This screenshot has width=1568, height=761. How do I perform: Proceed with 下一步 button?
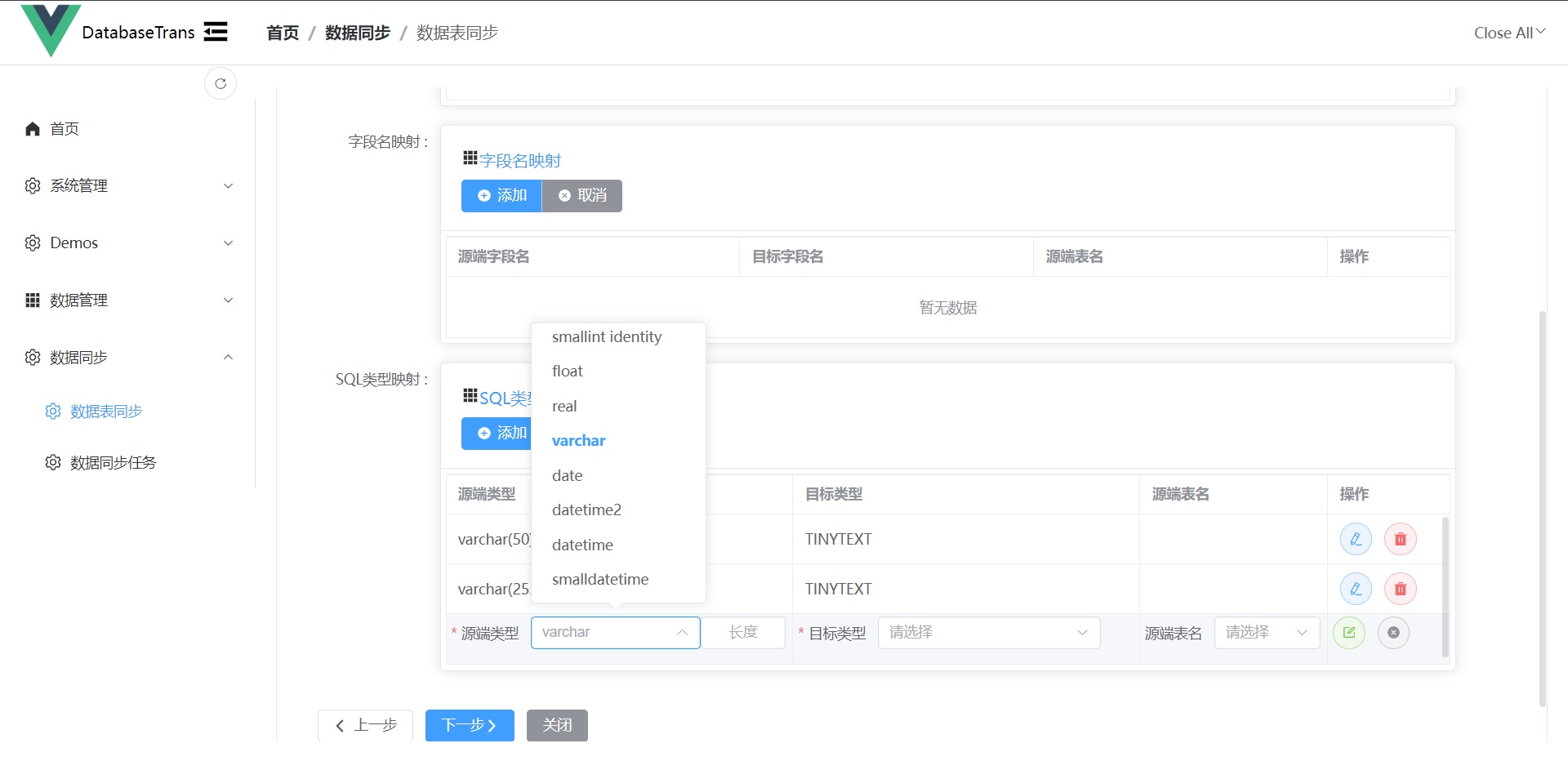click(470, 725)
